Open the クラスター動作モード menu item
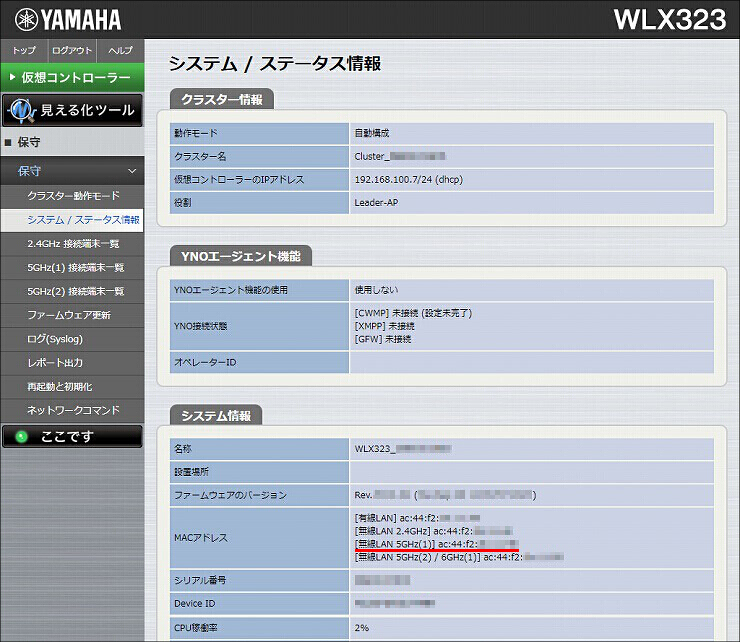The width and height of the screenshot is (740, 642). [73, 196]
